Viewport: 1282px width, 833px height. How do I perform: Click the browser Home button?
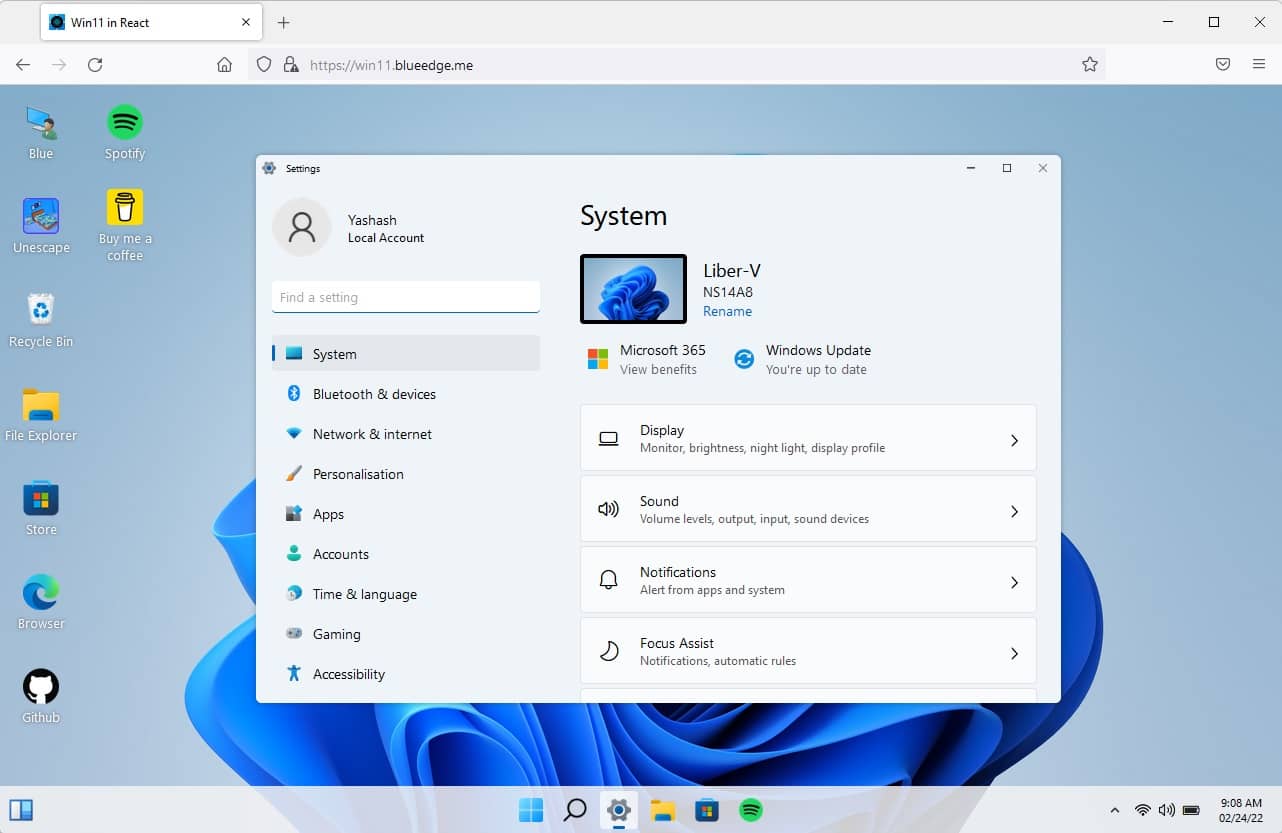224,64
